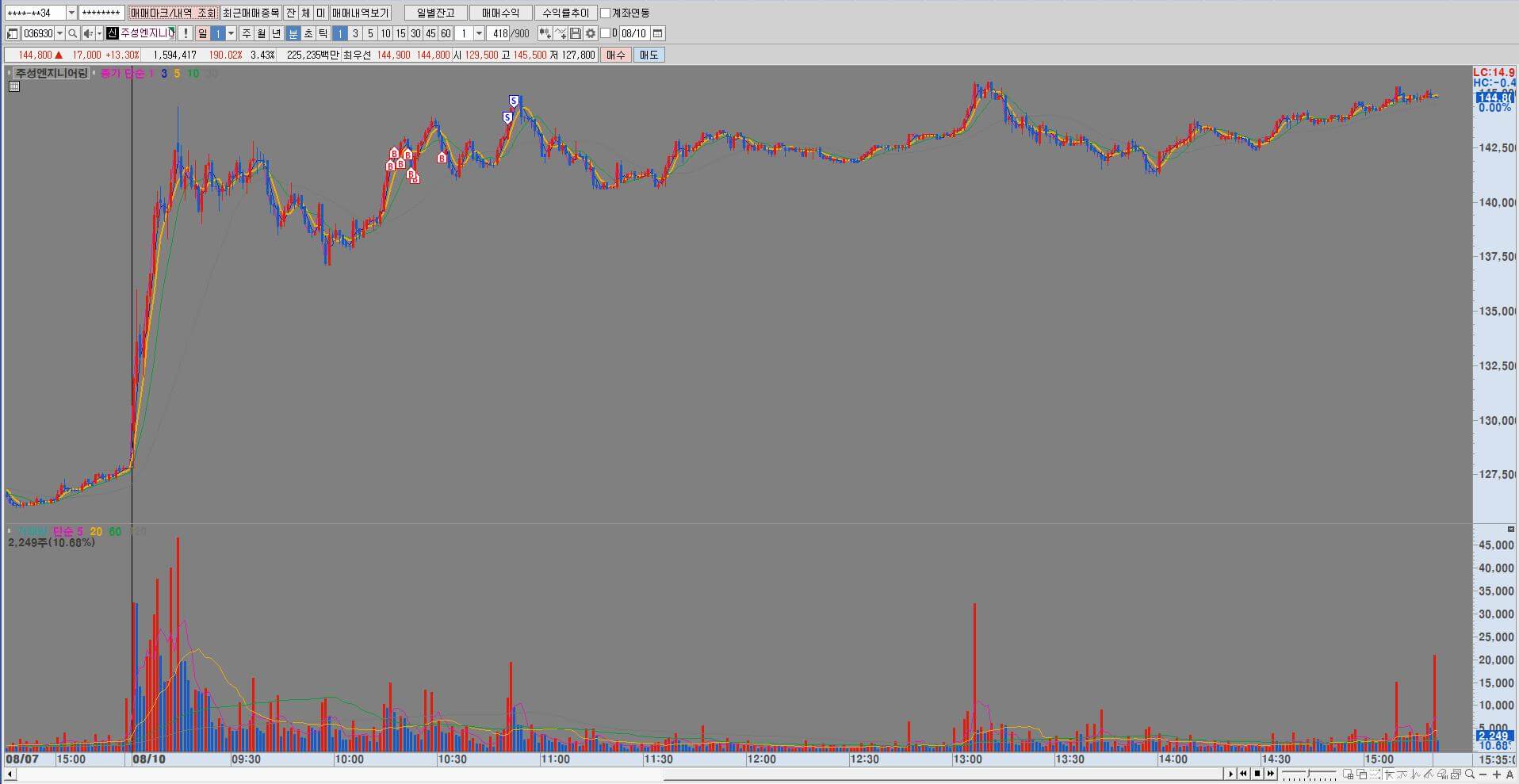Open the account number dropdown

click(71, 13)
